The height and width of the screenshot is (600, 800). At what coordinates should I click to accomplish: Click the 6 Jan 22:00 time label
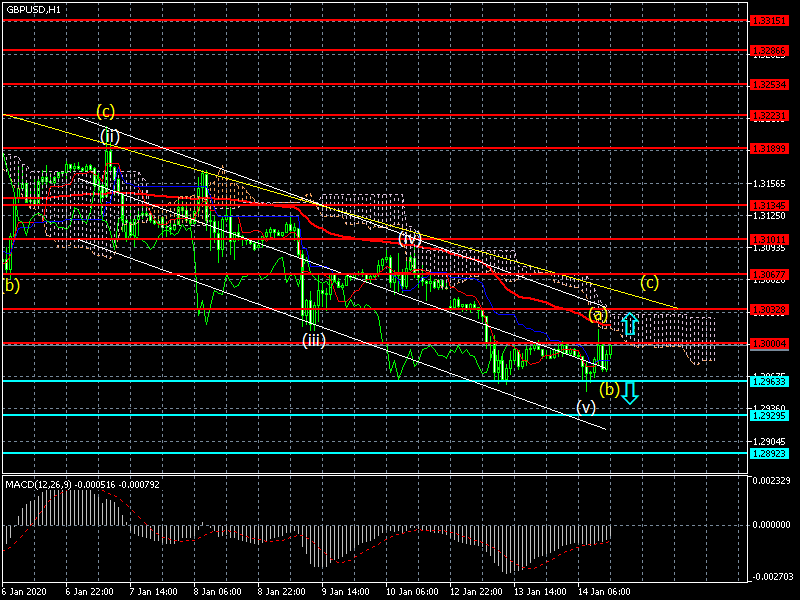click(x=89, y=592)
